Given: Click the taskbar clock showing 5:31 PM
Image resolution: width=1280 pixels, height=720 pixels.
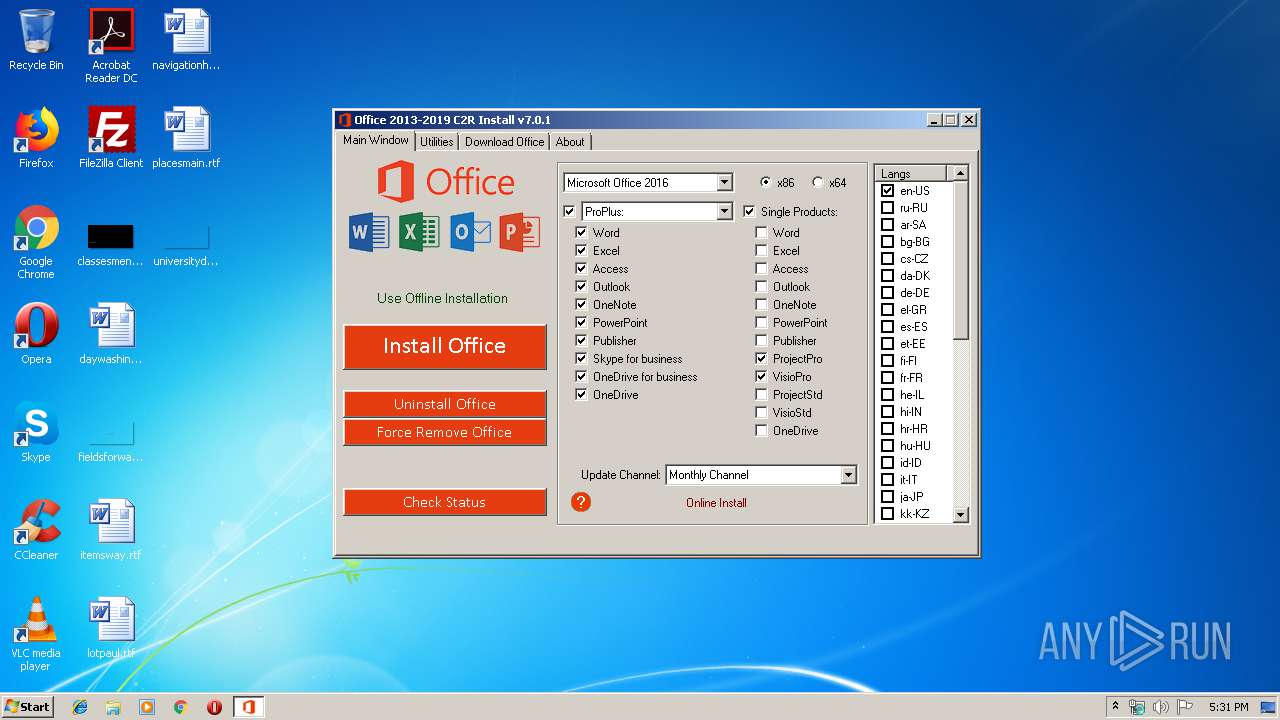Looking at the screenshot, I should [1228, 707].
